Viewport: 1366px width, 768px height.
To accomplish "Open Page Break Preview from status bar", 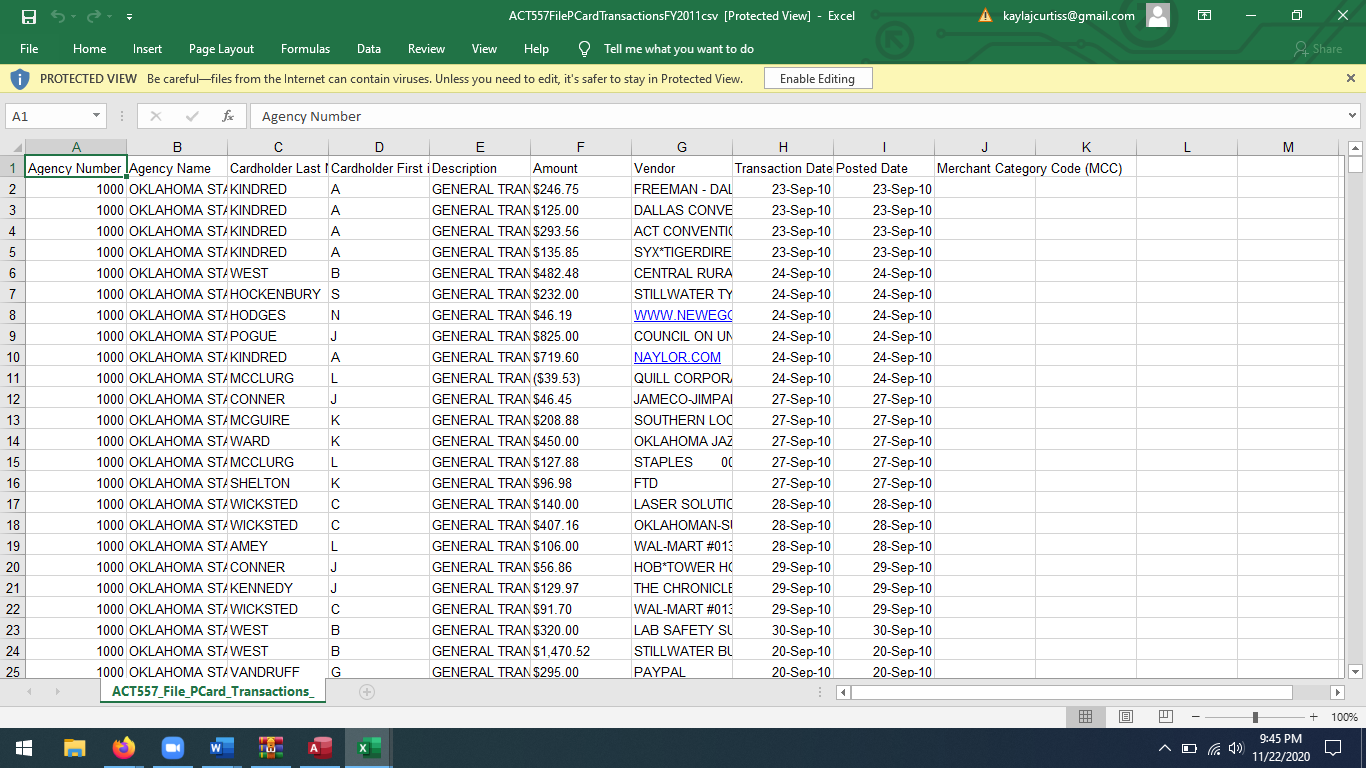I will tap(1165, 716).
